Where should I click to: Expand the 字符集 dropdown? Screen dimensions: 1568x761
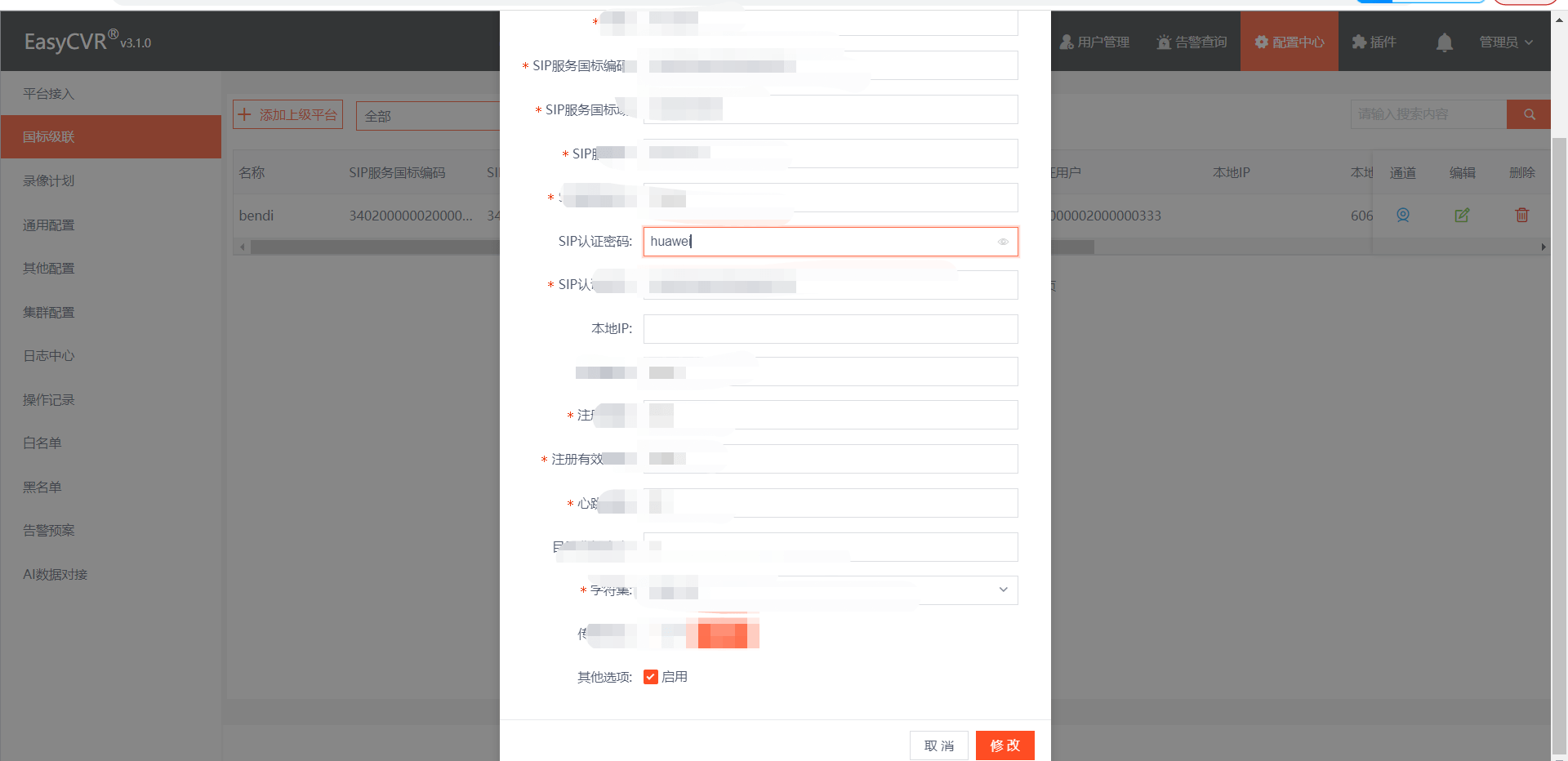point(831,590)
